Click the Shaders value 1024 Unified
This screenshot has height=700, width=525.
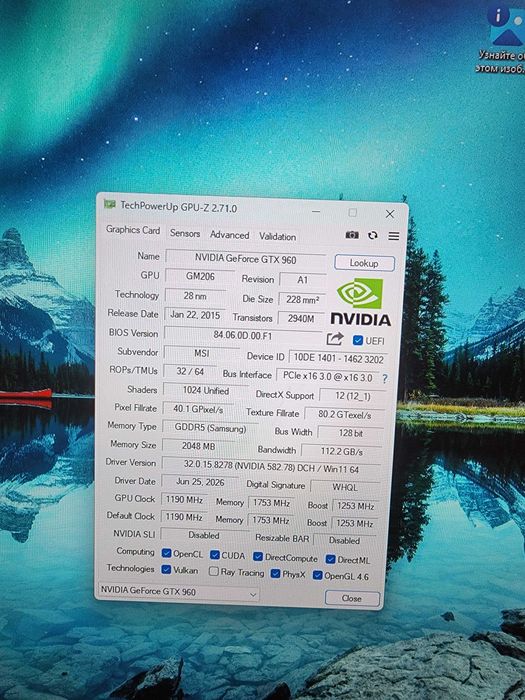click(205, 391)
